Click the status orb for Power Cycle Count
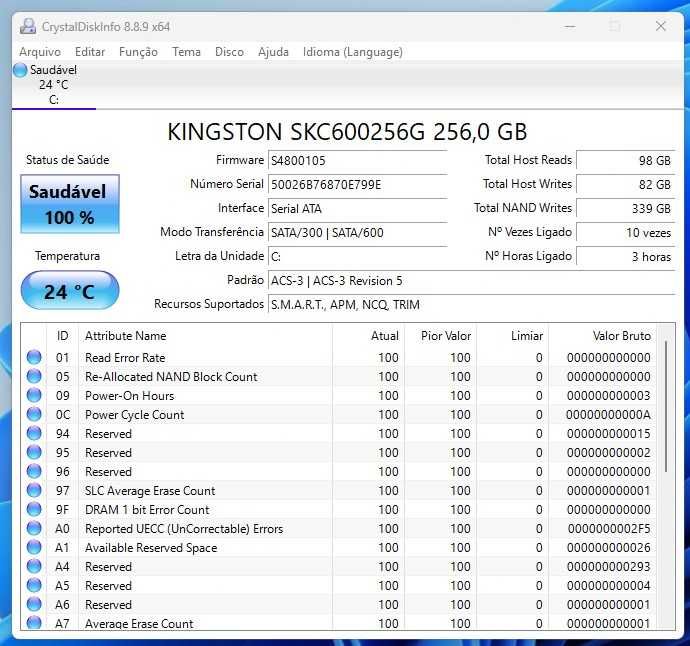The width and height of the screenshot is (690, 646). (34, 414)
